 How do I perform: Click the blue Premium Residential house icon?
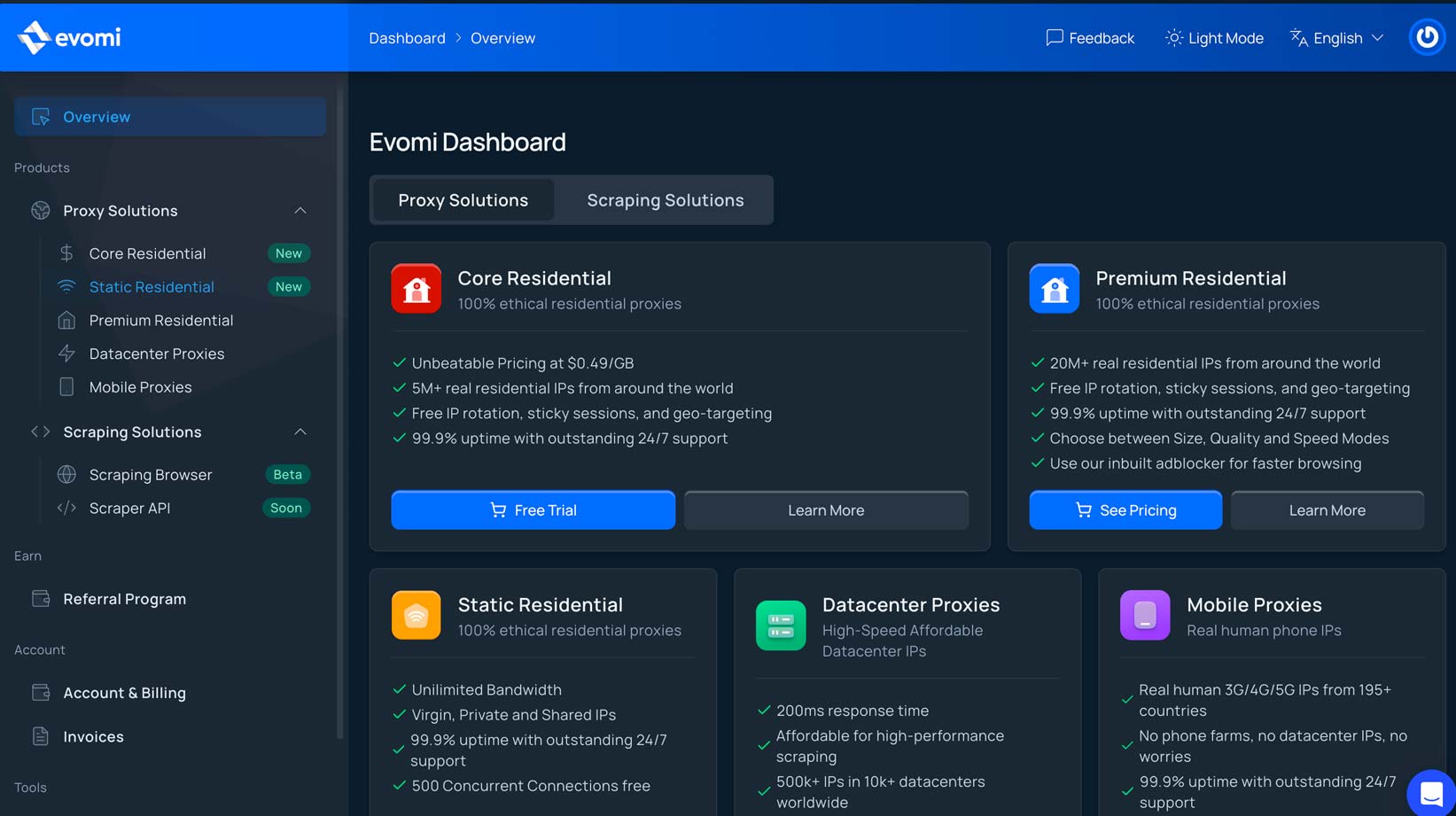coord(1054,289)
